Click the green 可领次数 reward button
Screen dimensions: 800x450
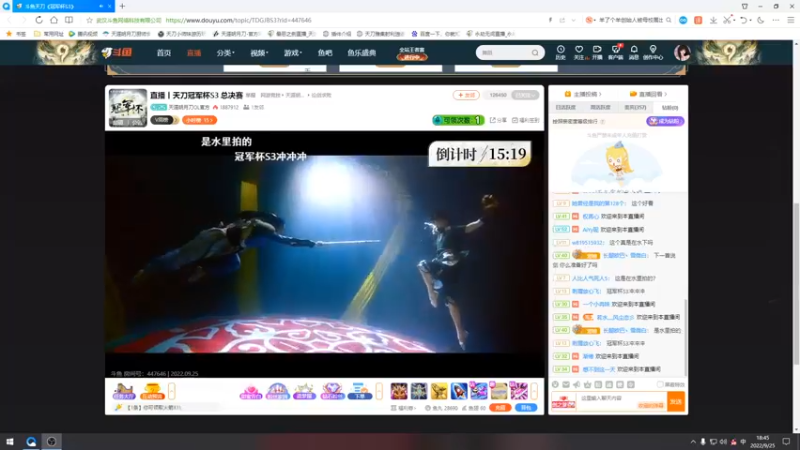(x=458, y=120)
